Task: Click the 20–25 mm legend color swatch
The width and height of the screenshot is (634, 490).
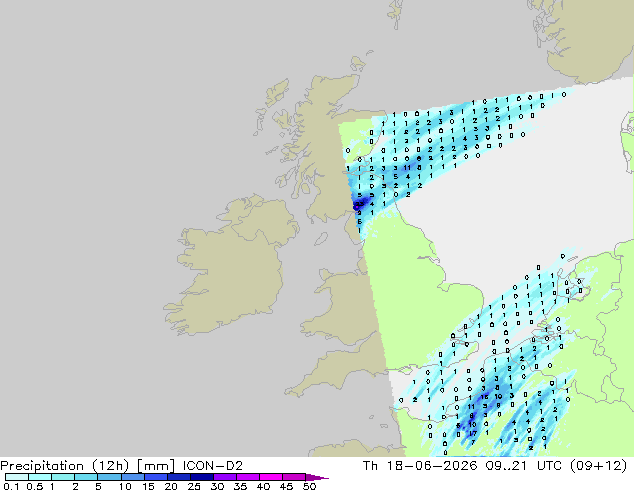Action: [178, 477]
